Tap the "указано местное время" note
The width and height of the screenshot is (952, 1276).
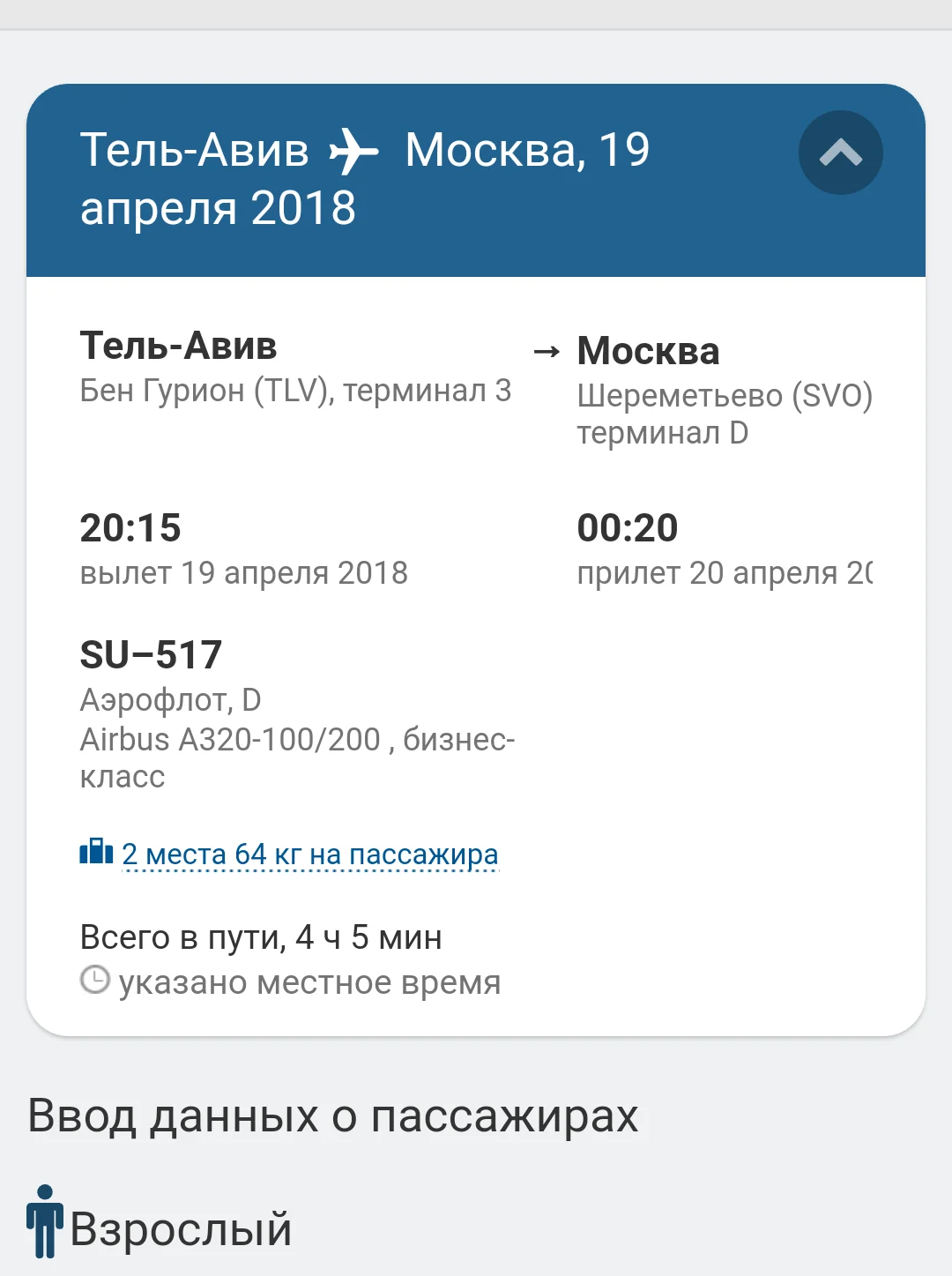click(309, 982)
